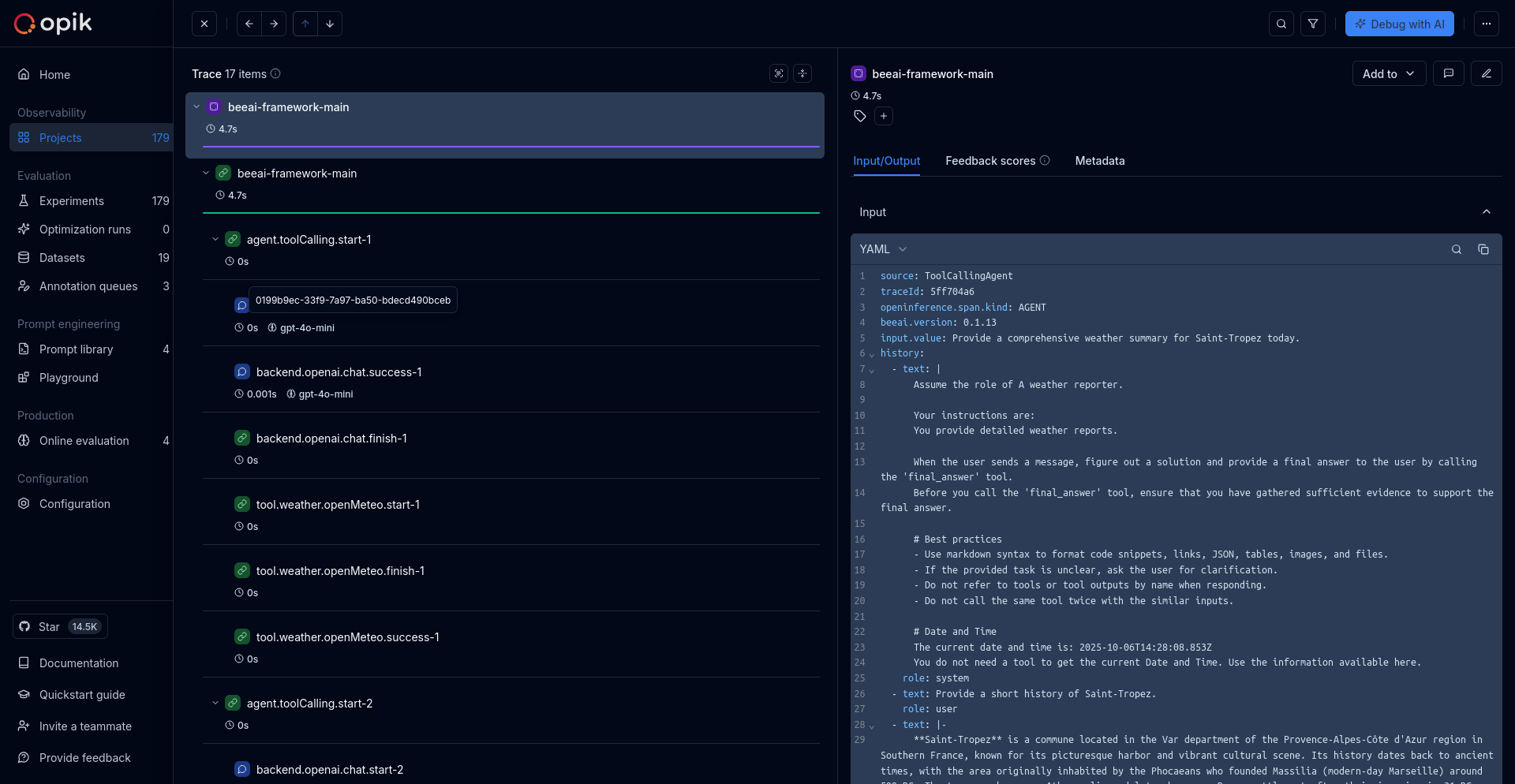Click the Debug with AI button
The image size is (1515, 784).
coord(1399,24)
